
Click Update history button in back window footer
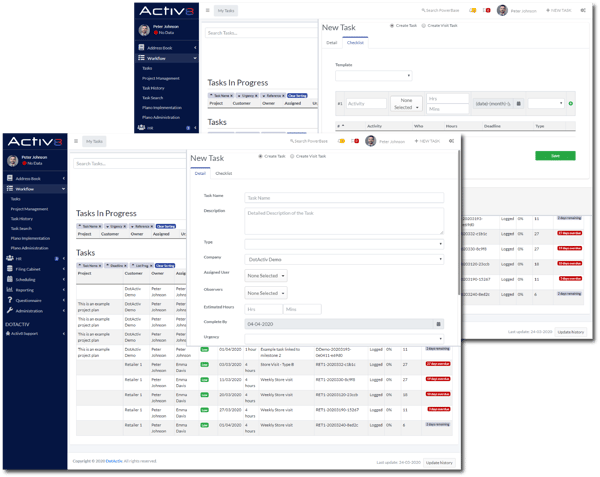571,332
